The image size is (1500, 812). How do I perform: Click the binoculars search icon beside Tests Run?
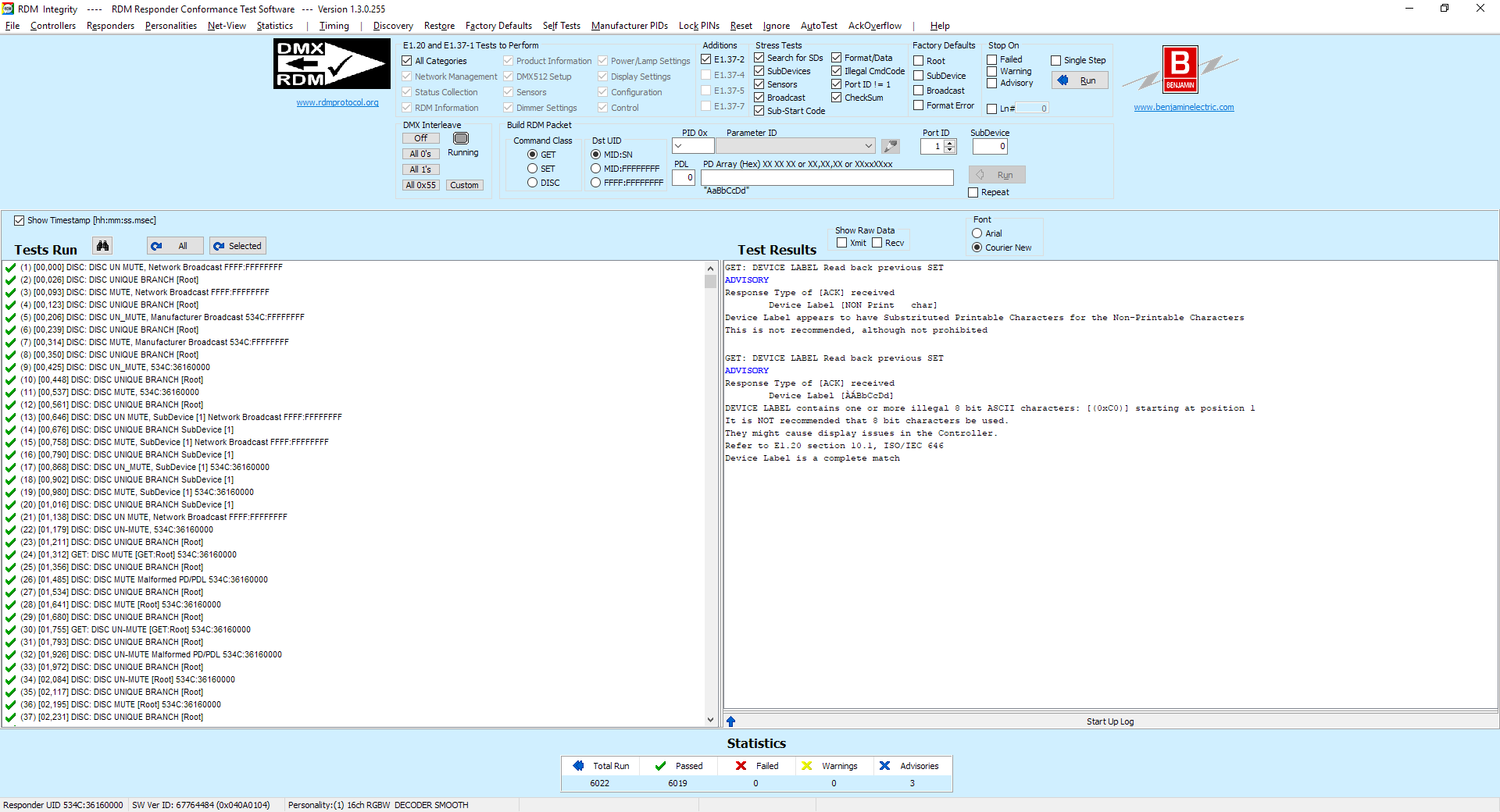102,246
